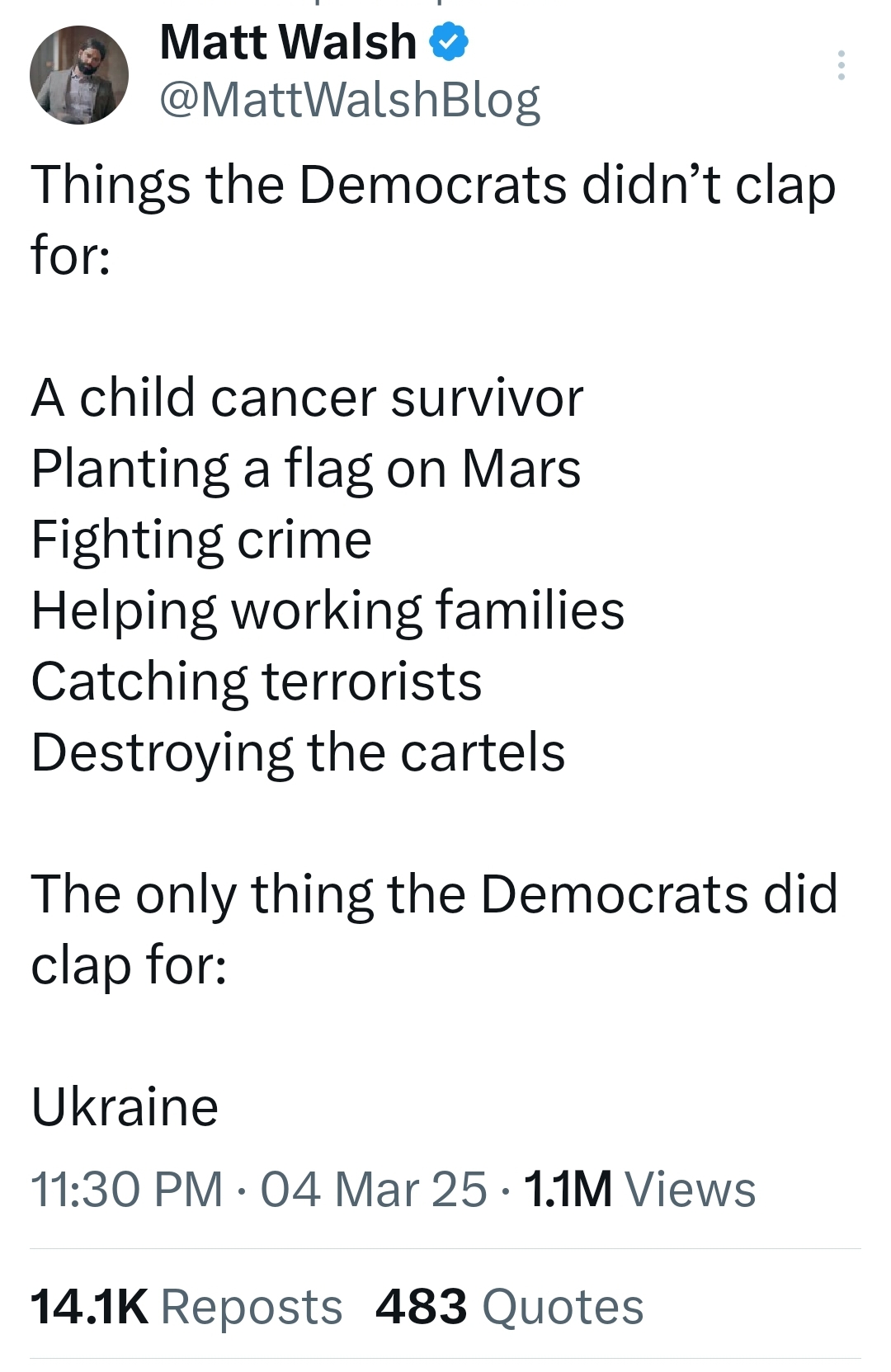The width and height of the screenshot is (891, 1372).
Task: Click the 1.1M Views count
Action: pos(639,1189)
